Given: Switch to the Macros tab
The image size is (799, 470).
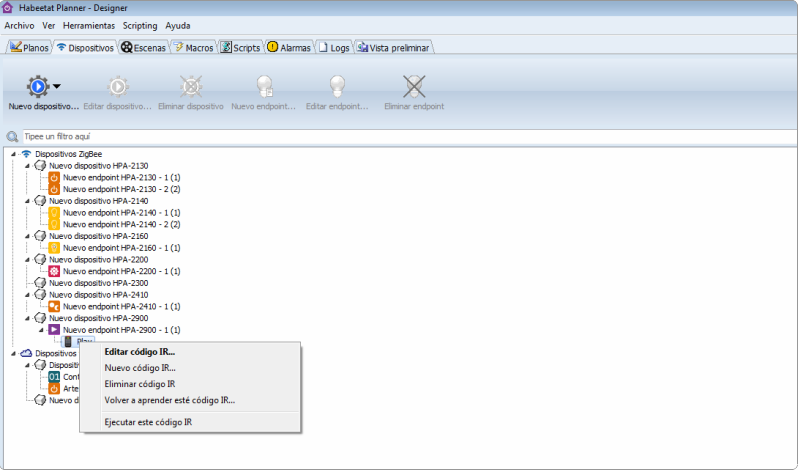Looking at the screenshot, I should 194,47.
